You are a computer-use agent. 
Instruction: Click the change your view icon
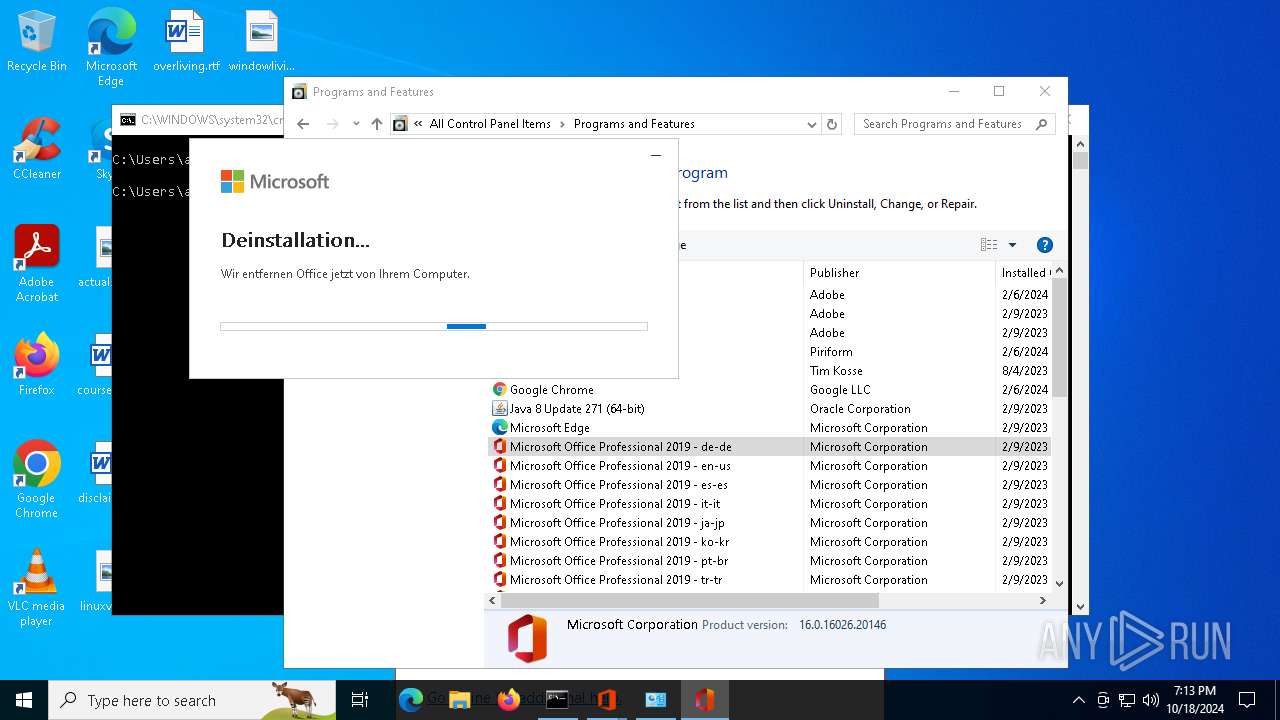coord(989,245)
